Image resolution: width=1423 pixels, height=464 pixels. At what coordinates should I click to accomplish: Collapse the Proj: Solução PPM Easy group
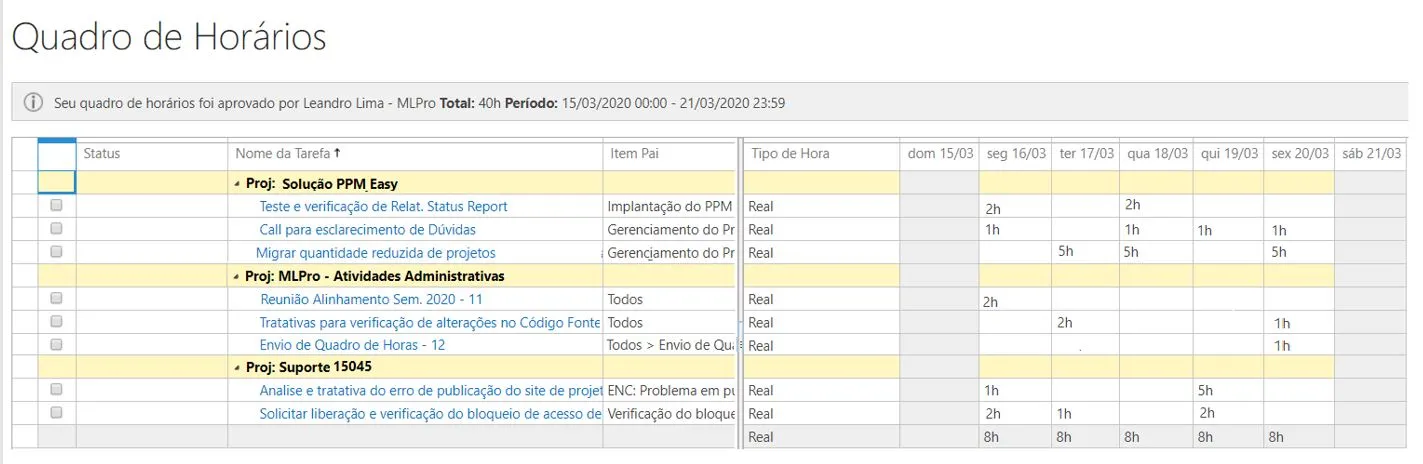[x=237, y=184]
